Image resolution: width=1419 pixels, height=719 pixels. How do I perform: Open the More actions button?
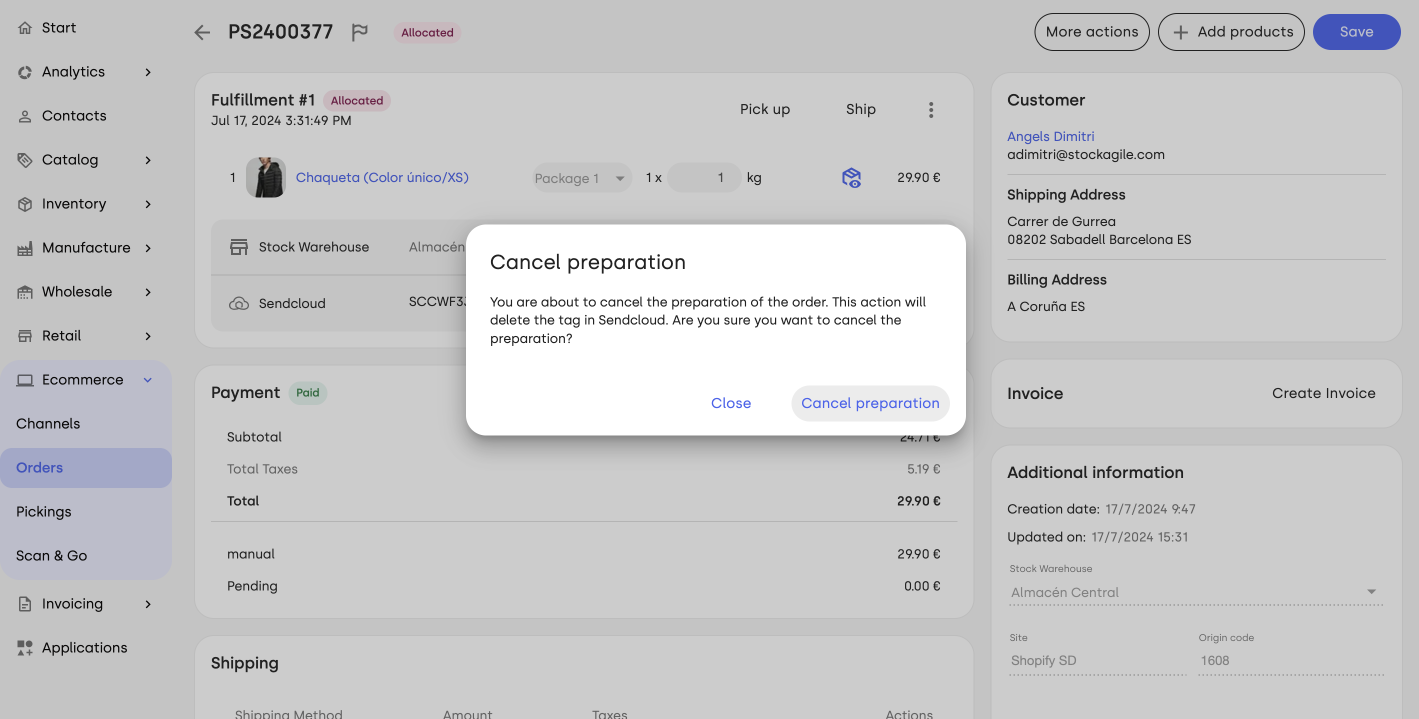coord(1092,32)
